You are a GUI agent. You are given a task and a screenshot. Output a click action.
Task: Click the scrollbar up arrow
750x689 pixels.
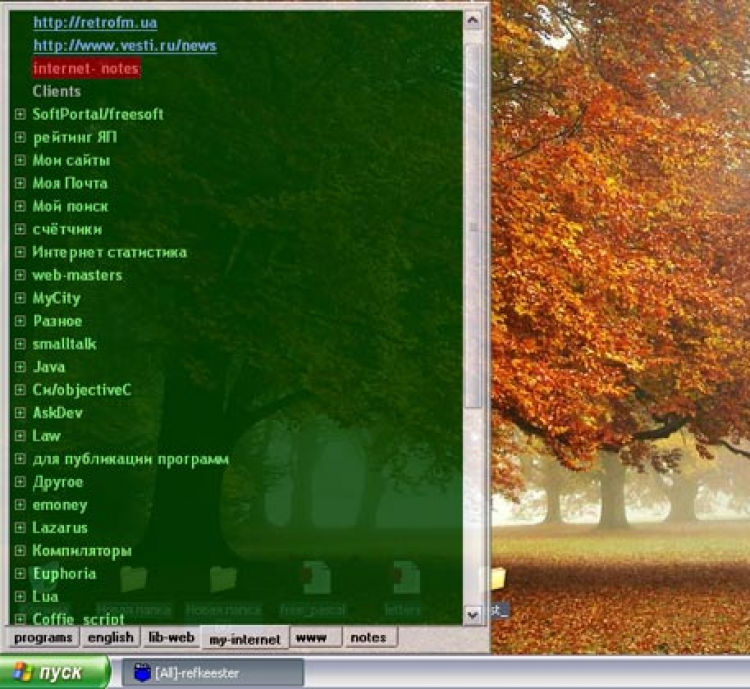(x=473, y=20)
